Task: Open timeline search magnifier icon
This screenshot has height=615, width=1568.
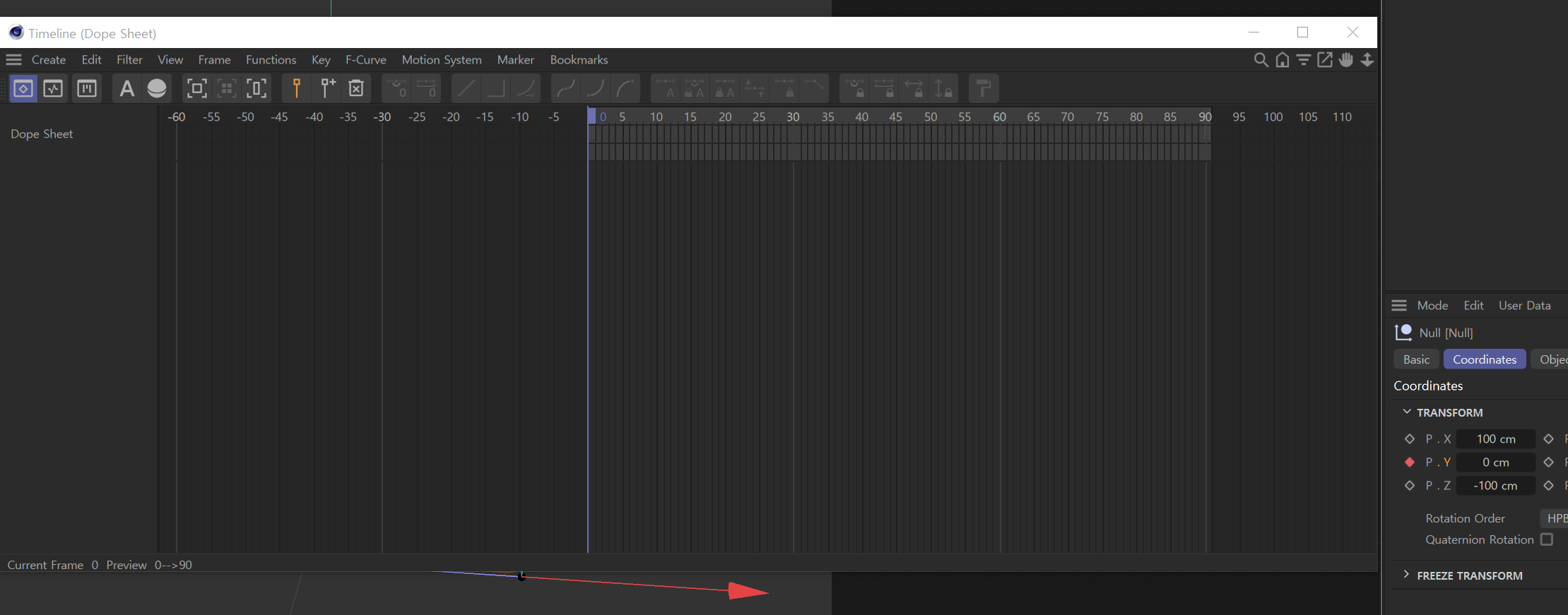Action: pos(1261,60)
